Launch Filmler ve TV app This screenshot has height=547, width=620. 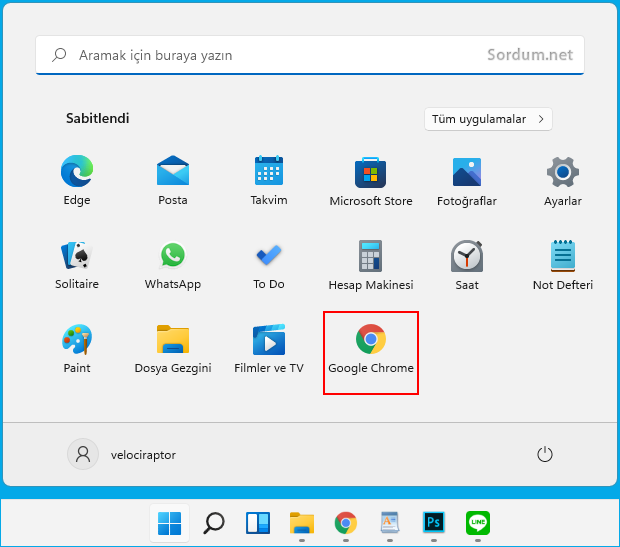click(269, 349)
